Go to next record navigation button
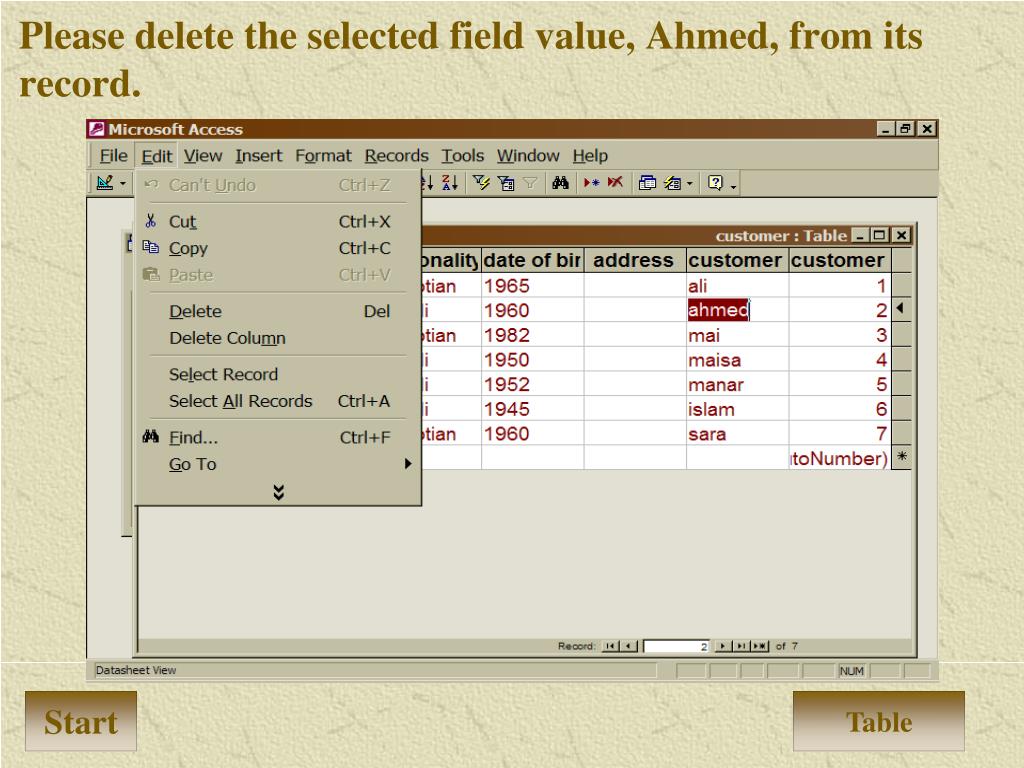1024x768 pixels. (724, 646)
